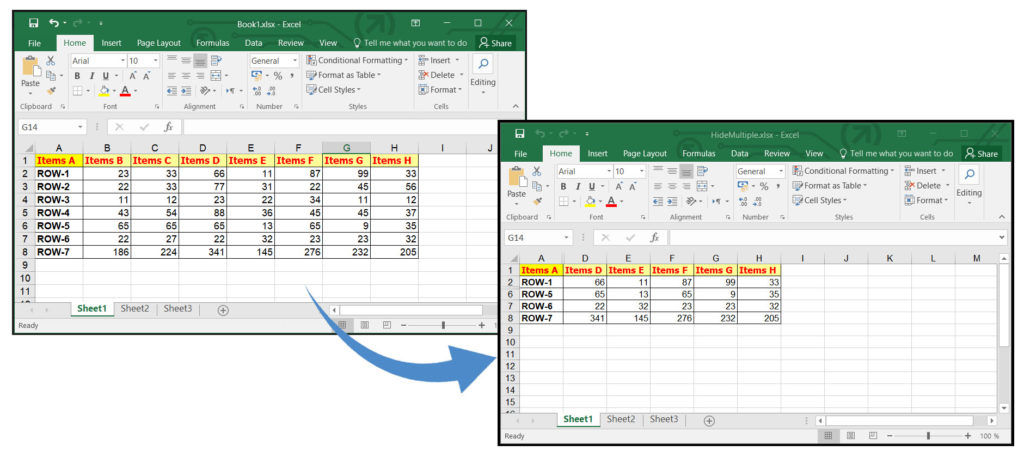
Task: Click Save icon in Book1.xlsx title bar
Action: [x=33, y=22]
